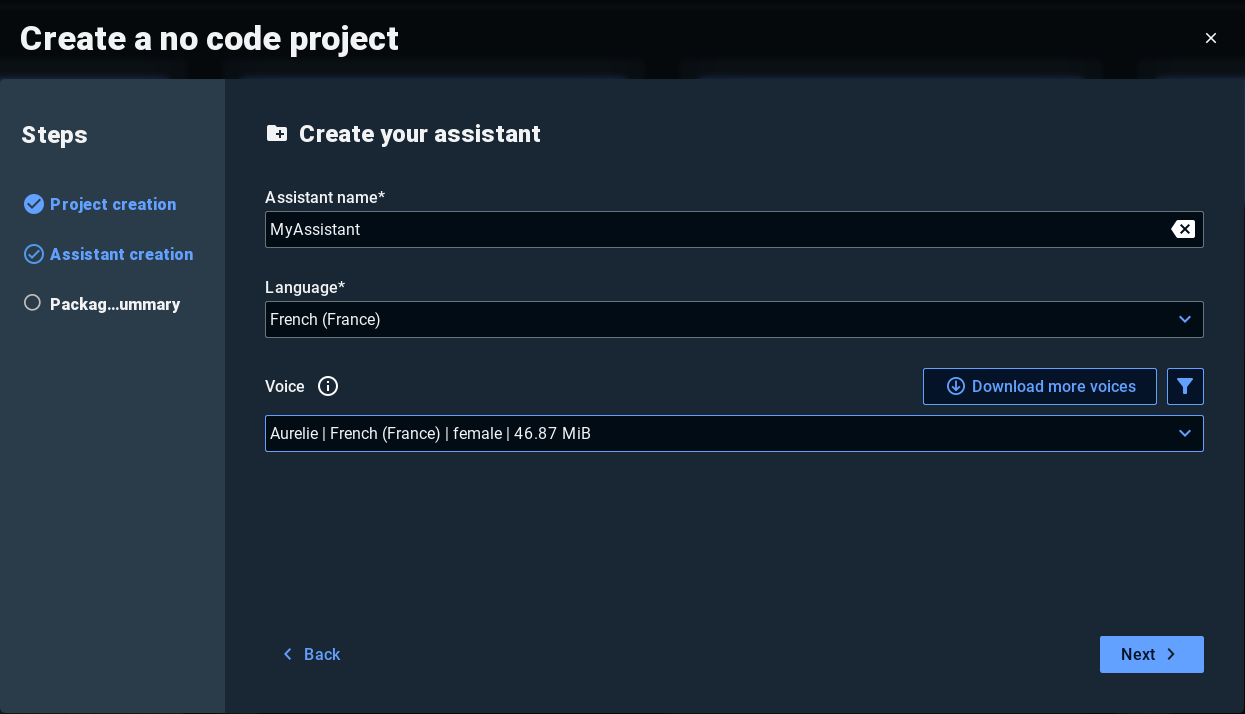Click the download arrow icon for voices

(x=956, y=386)
